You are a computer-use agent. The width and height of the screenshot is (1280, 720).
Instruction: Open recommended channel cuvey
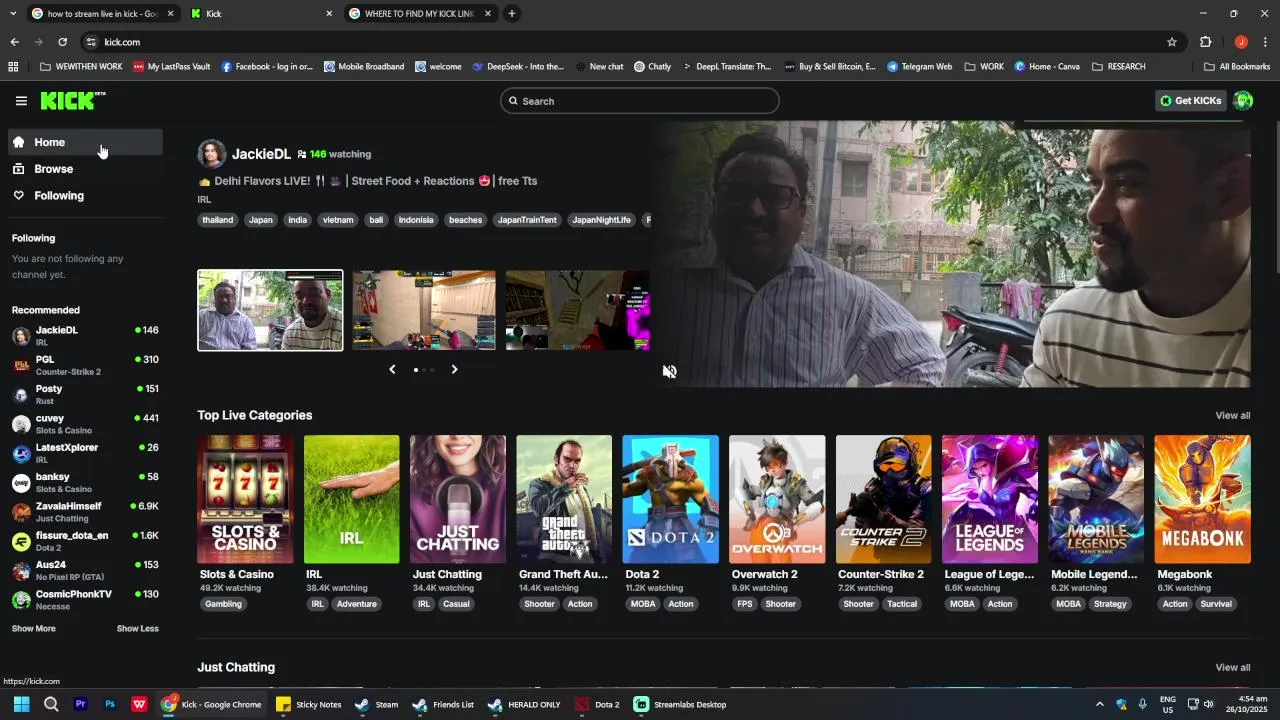coord(85,424)
